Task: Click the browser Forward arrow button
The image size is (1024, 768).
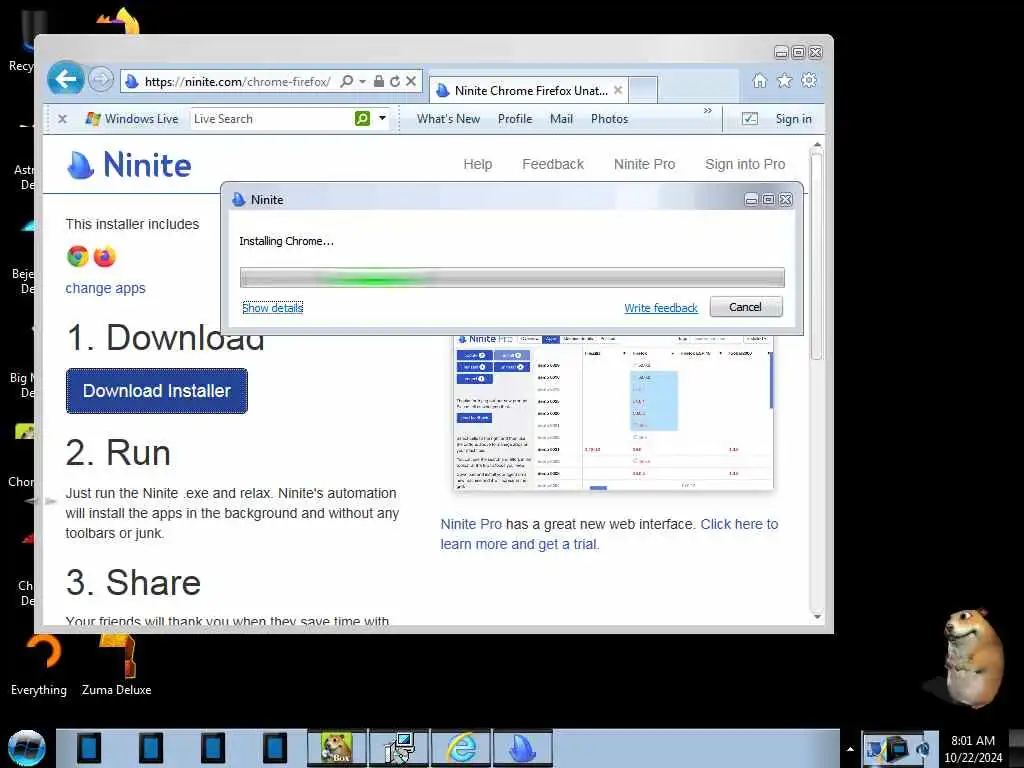Action: point(101,80)
